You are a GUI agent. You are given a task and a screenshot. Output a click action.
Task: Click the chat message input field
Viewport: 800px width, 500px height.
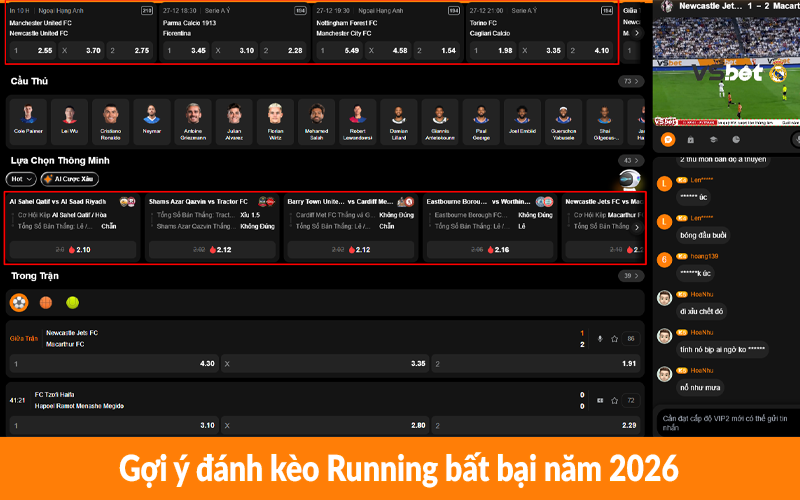point(730,423)
